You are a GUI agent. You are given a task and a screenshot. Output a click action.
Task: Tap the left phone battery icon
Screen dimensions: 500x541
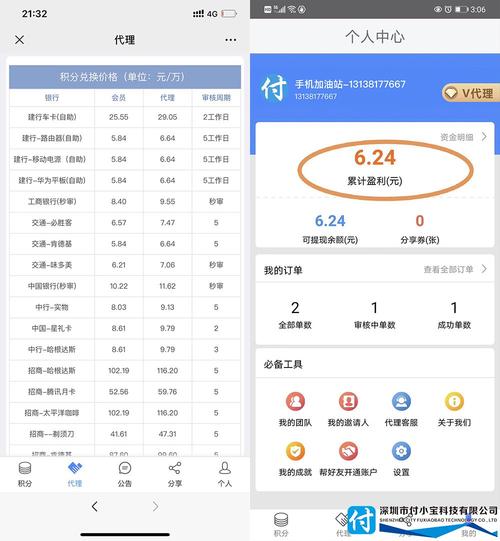click(229, 14)
